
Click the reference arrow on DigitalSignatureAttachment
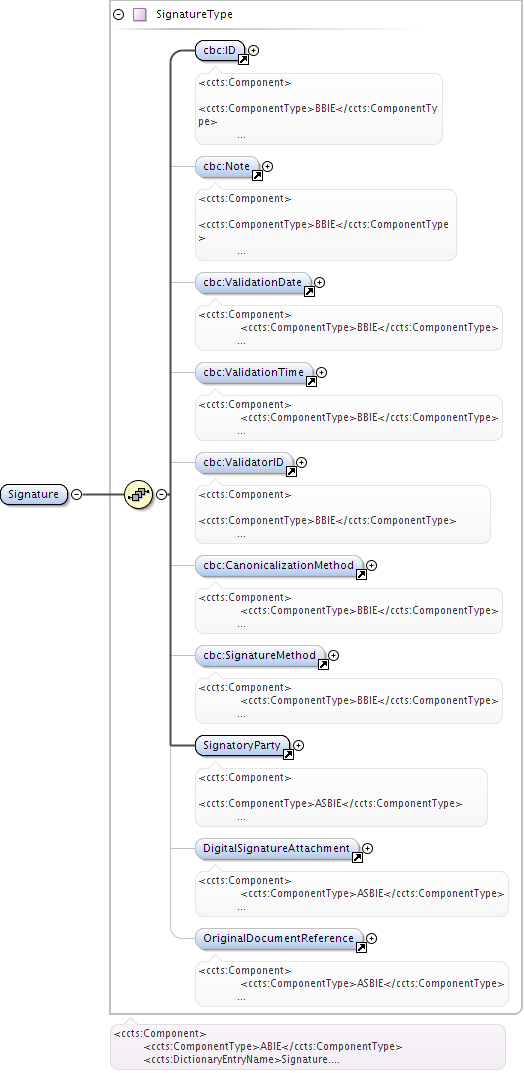click(x=357, y=857)
